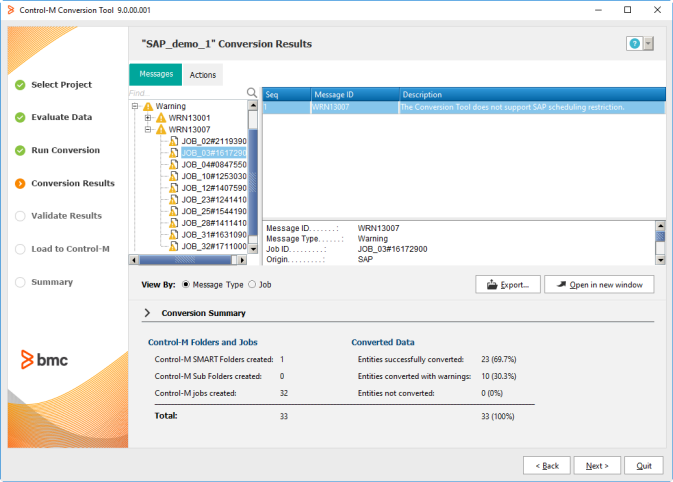Click the Warning triangle icon at tree root
Viewport: 673px width, 482px height.
point(148,106)
